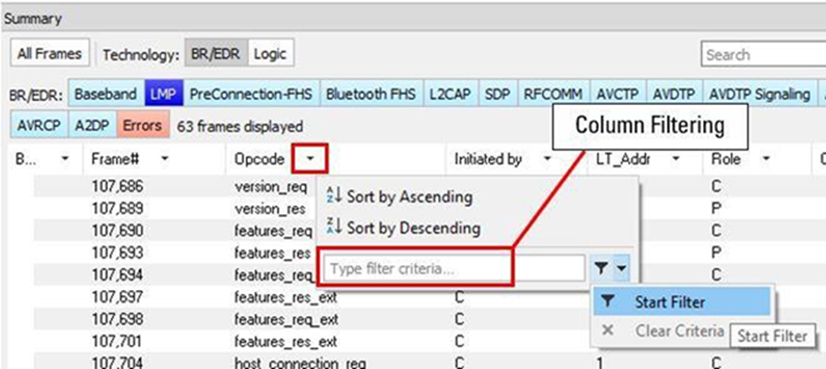Expand the Frame# column filter arrow
This screenshot has height=369, width=826.
165,158
